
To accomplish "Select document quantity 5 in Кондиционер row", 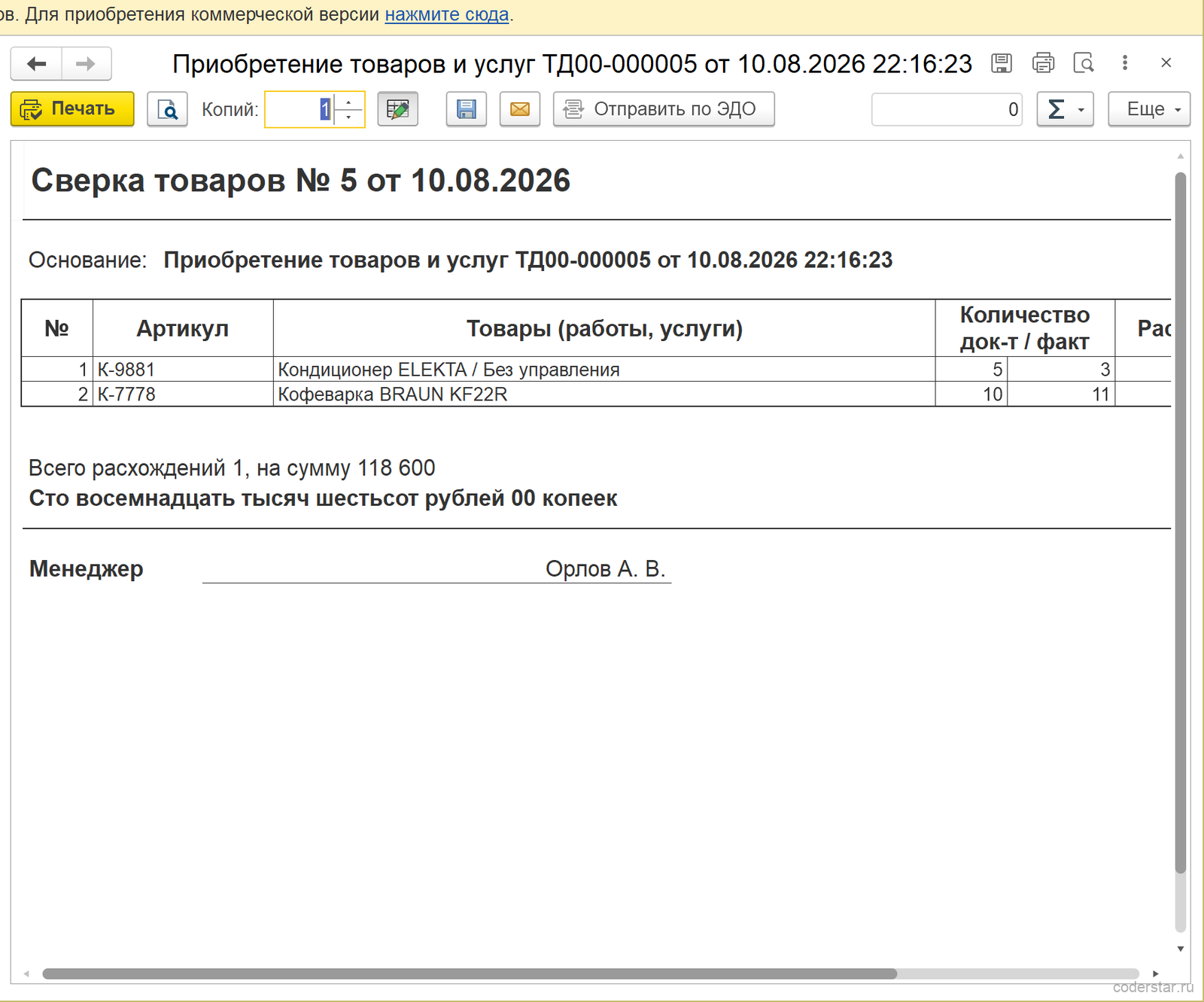I will [x=971, y=370].
